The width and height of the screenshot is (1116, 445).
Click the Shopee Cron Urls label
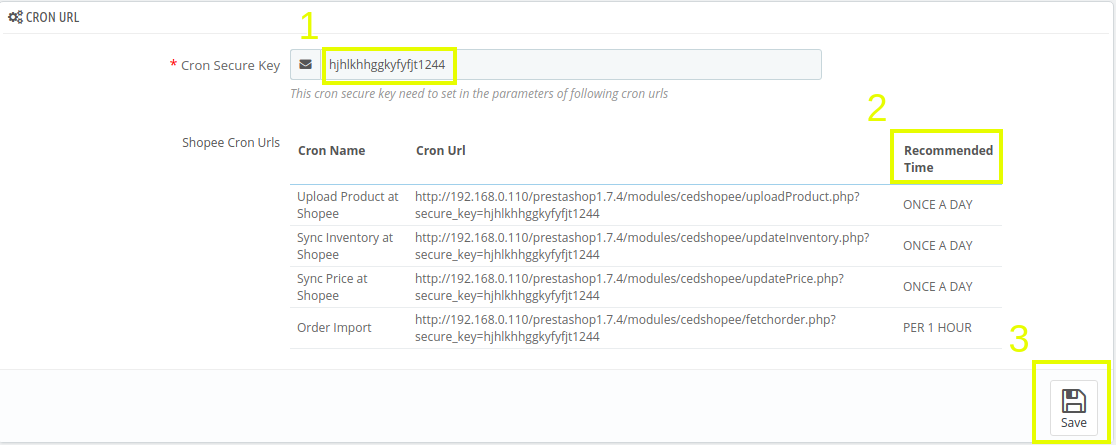(231, 142)
